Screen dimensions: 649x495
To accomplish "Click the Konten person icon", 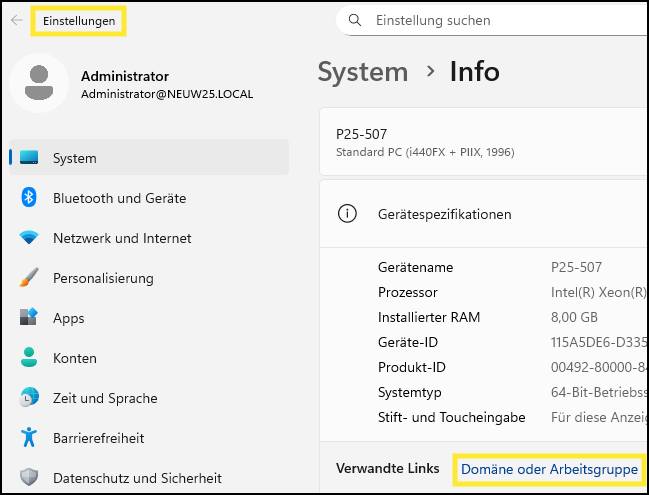I will point(29,357).
